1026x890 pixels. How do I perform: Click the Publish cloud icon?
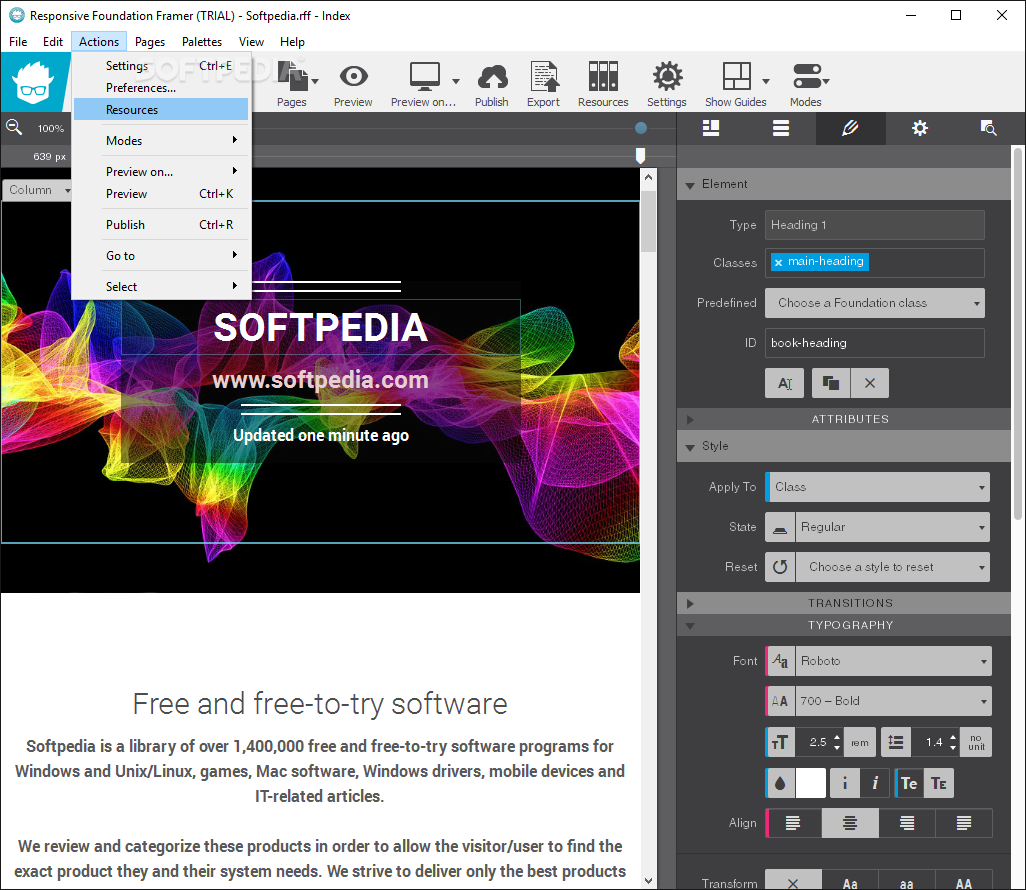(492, 77)
